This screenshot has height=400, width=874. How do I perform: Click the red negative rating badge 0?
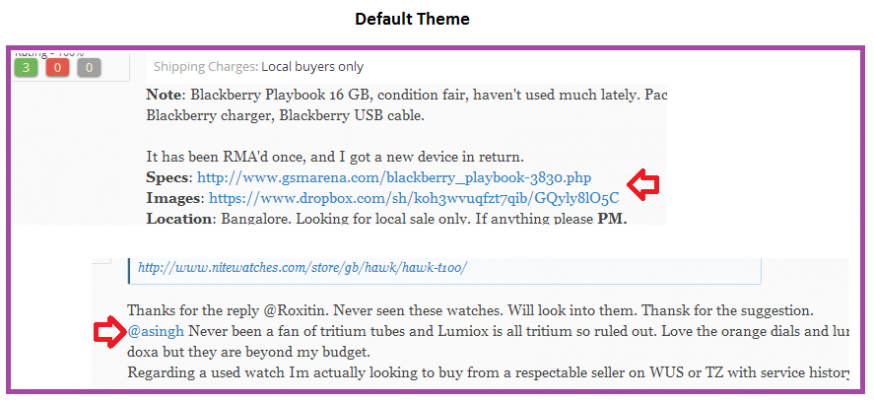click(57, 69)
